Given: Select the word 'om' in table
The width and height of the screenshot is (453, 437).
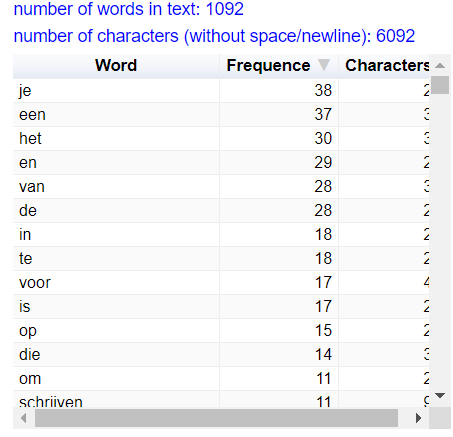Looking at the screenshot, I should pos(30,379).
